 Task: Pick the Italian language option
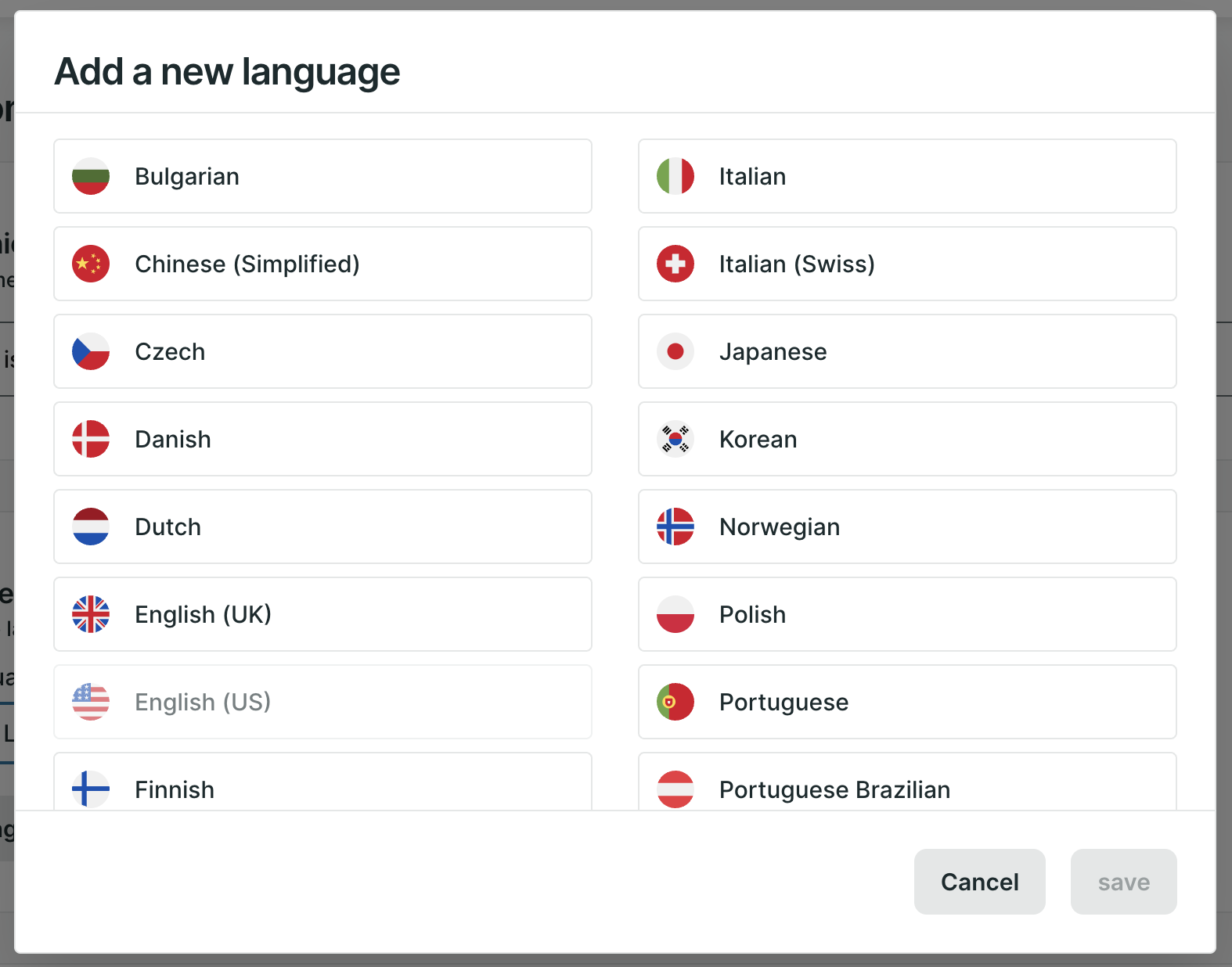[x=907, y=176]
